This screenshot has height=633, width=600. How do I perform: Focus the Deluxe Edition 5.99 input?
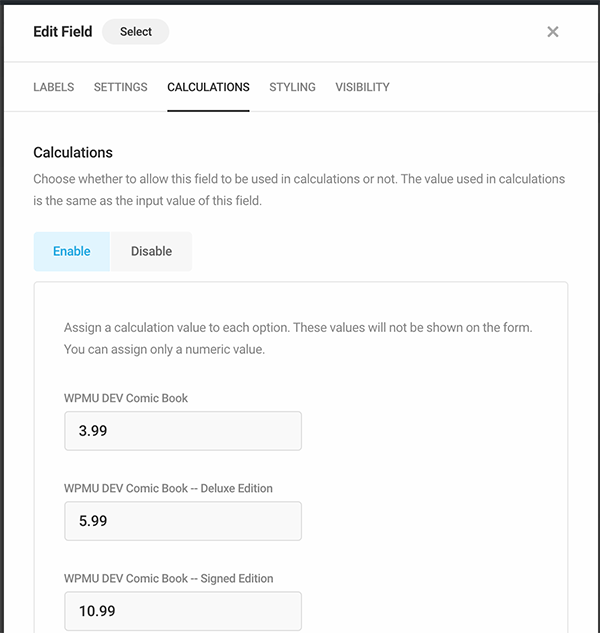pyautogui.click(x=183, y=521)
